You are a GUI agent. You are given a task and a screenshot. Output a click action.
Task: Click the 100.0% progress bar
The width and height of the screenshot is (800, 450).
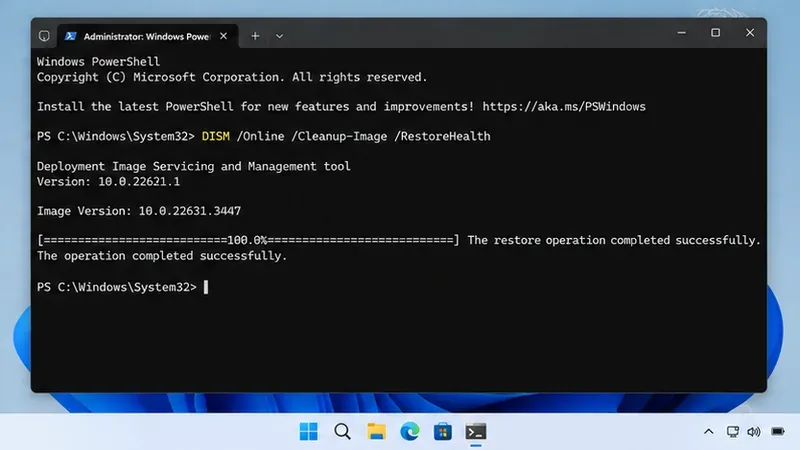click(248, 240)
